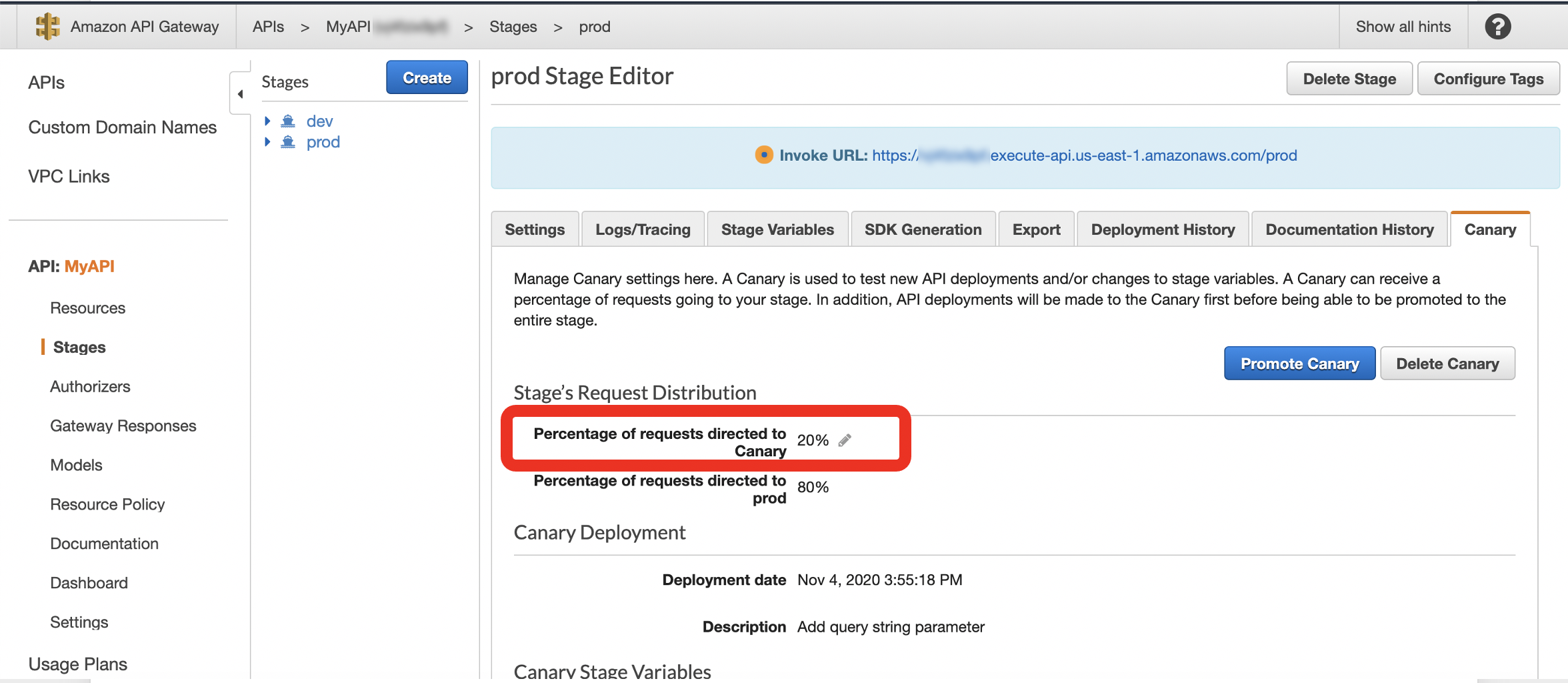Click the Amazon API Gateway title
Viewport: 1568px width, 683px height.
(145, 27)
